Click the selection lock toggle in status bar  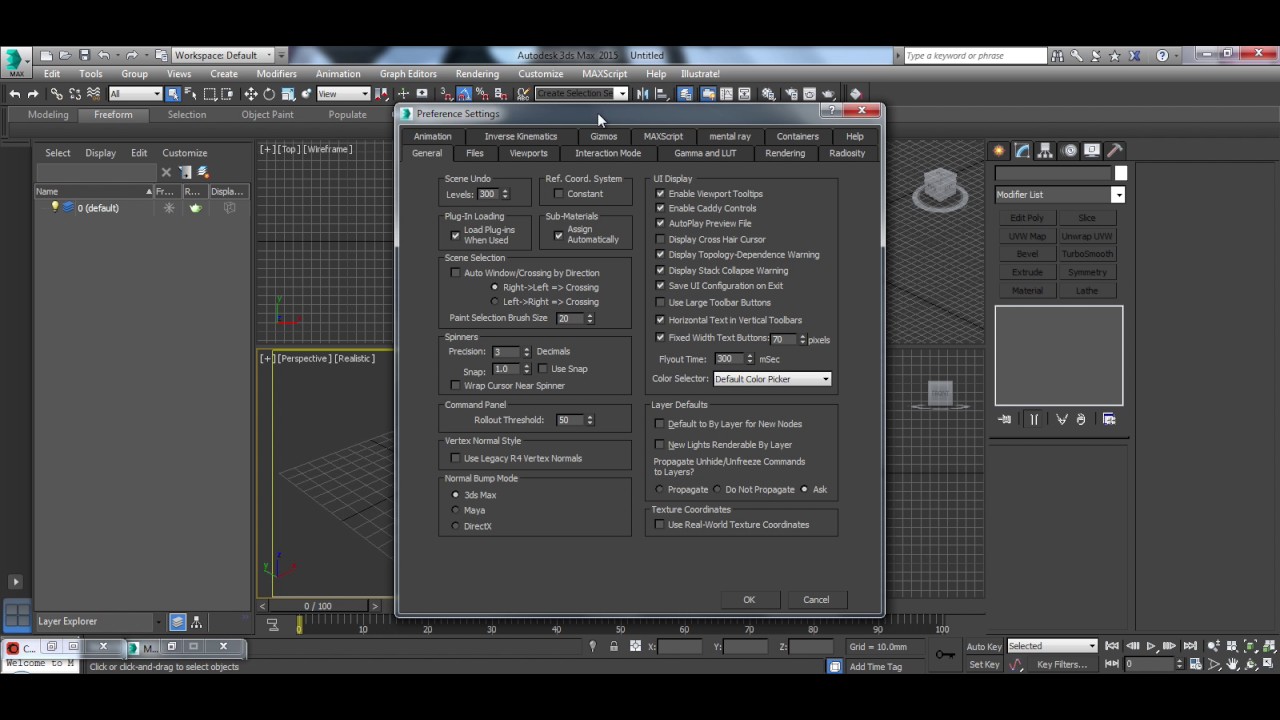click(x=614, y=647)
